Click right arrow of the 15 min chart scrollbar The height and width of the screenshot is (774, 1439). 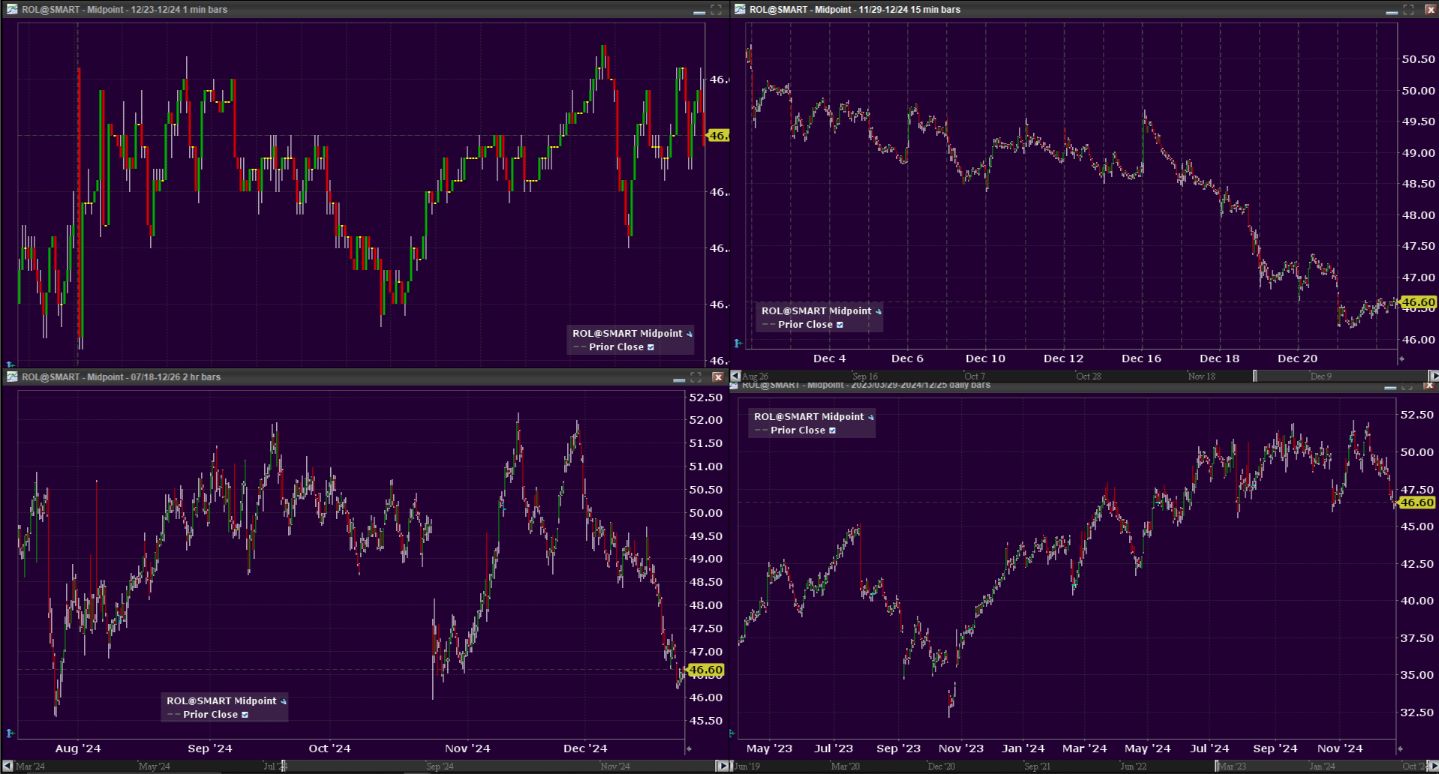click(x=1433, y=376)
